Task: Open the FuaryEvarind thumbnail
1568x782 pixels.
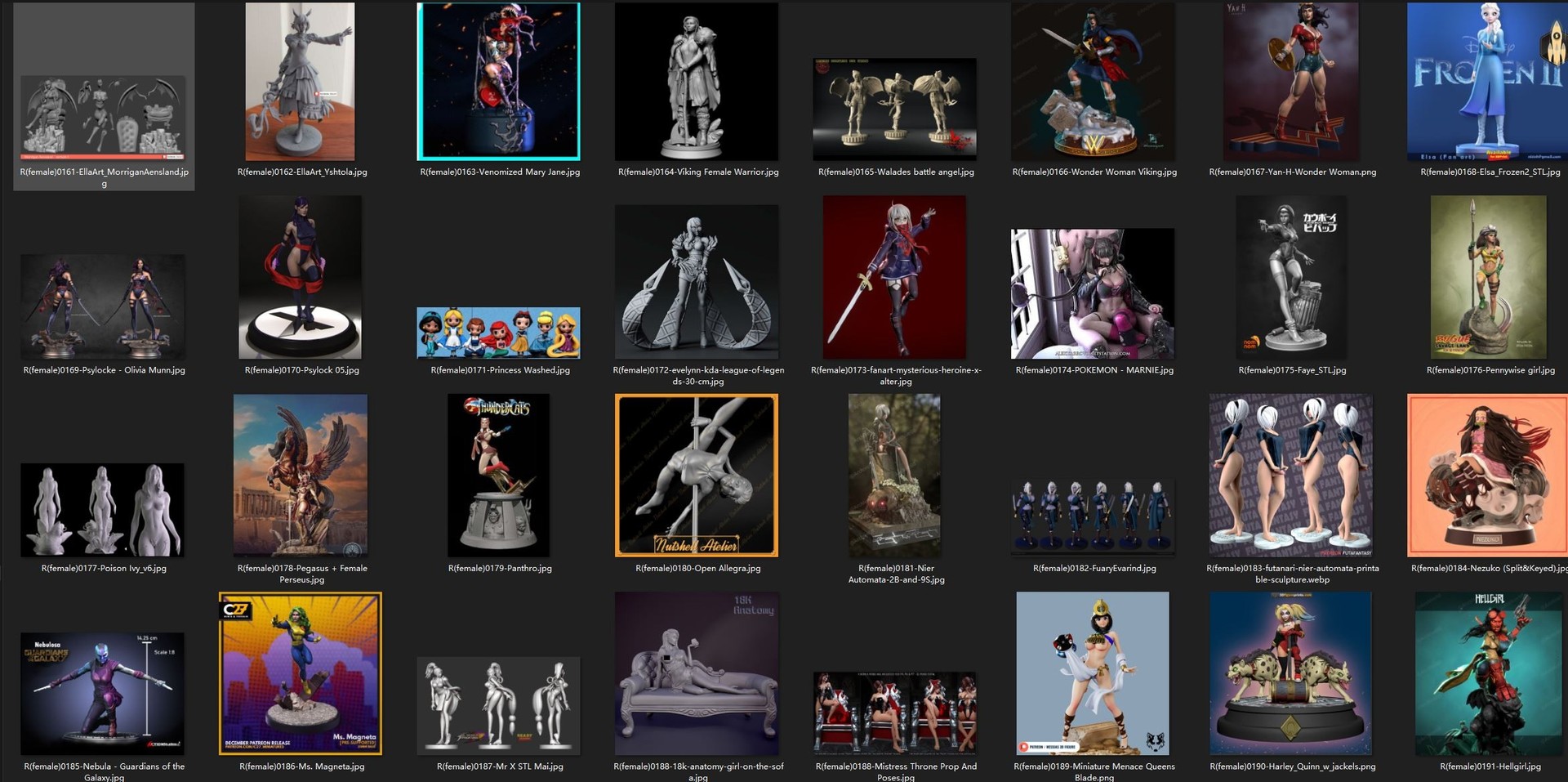Action: (1094, 518)
